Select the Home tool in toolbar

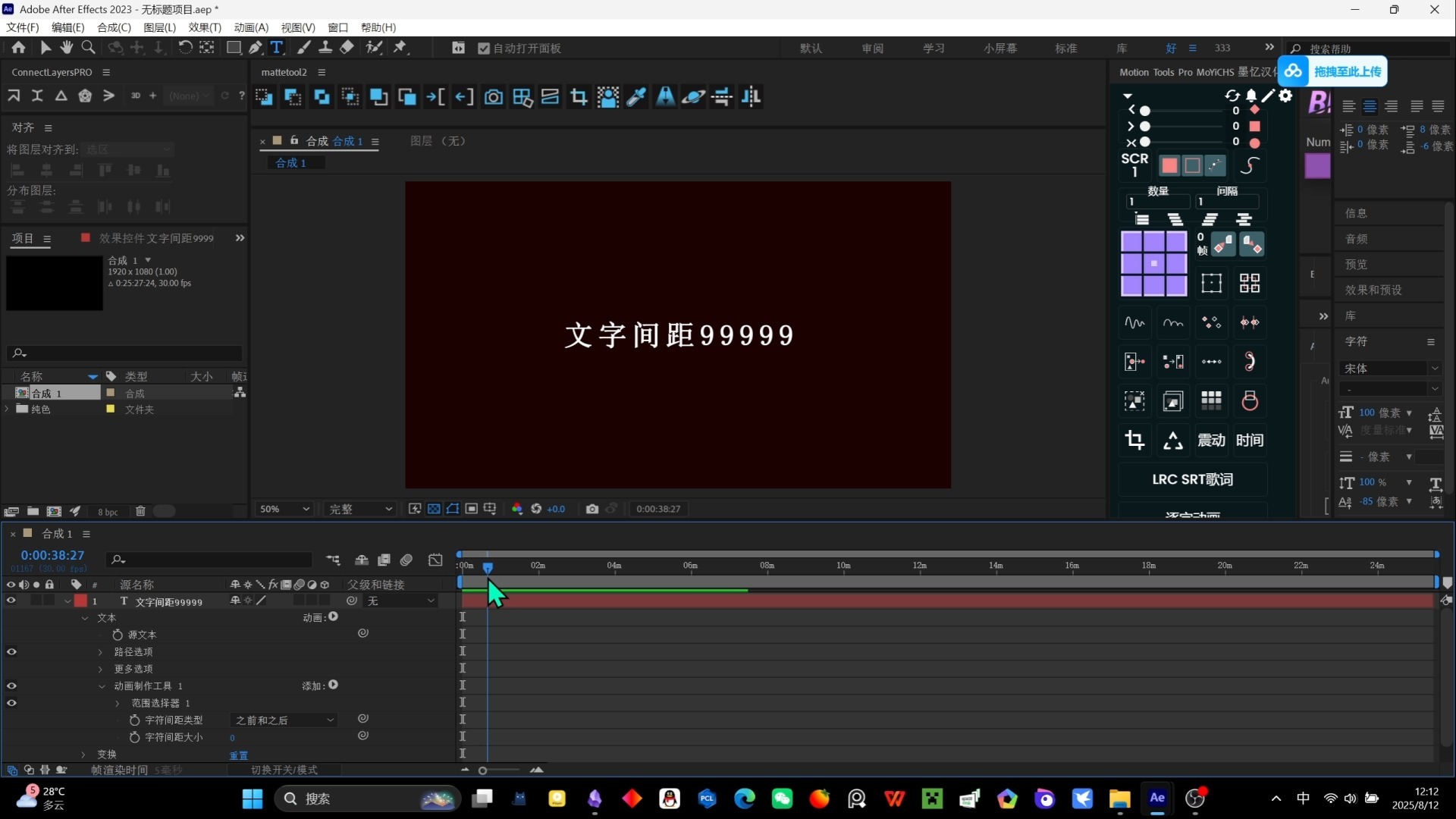point(18,48)
